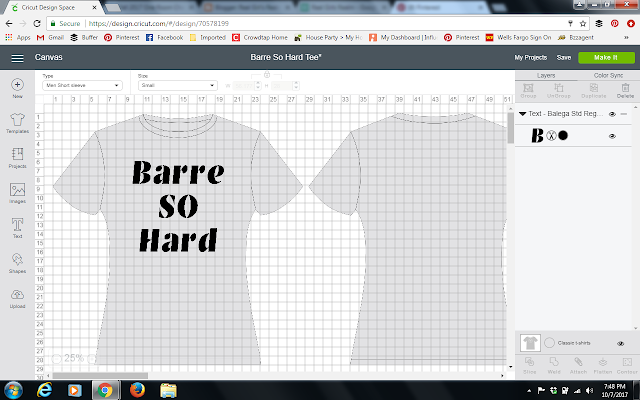Click the scissors cut icon in layer
Image resolution: width=640 pixels, height=400 pixels.
point(551,136)
